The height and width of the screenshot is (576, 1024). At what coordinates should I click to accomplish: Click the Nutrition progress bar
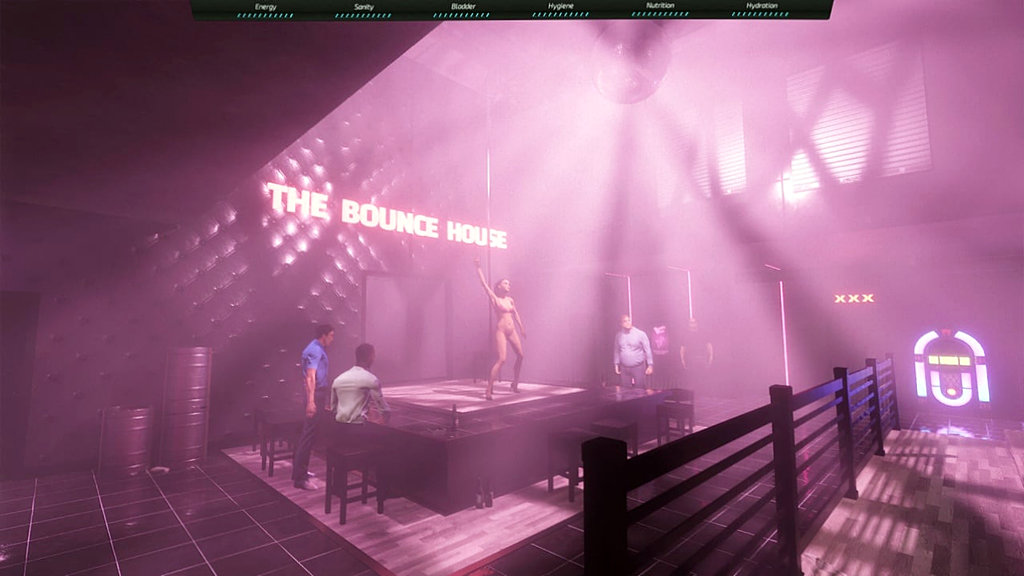point(660,14)
